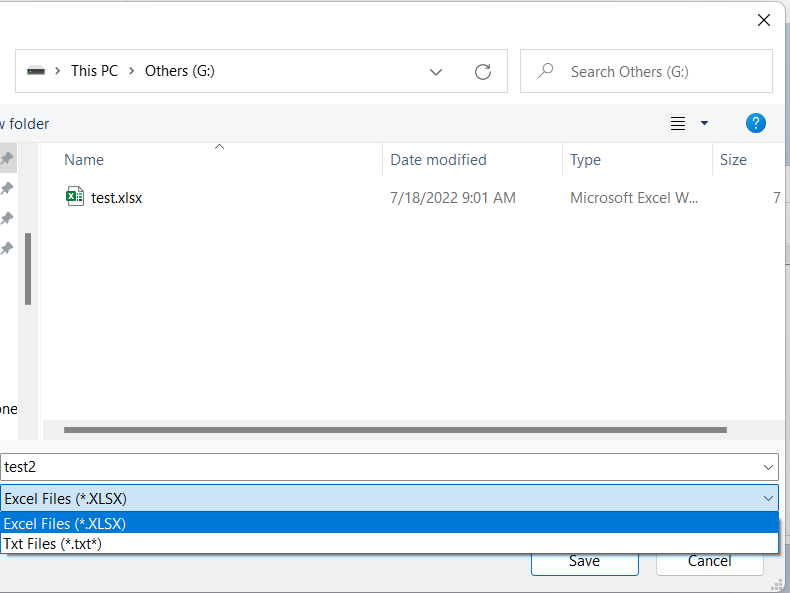Click the Excel icon beside test.xlsx

click(74, 197)
